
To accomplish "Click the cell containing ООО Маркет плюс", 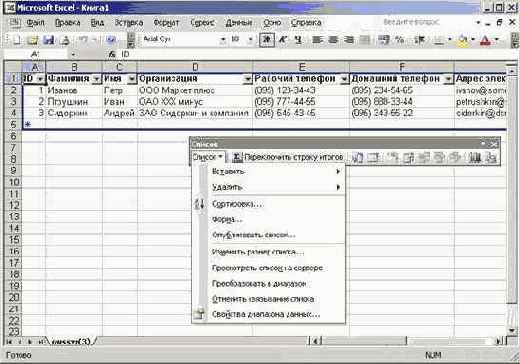I will (x=195, y=90).
